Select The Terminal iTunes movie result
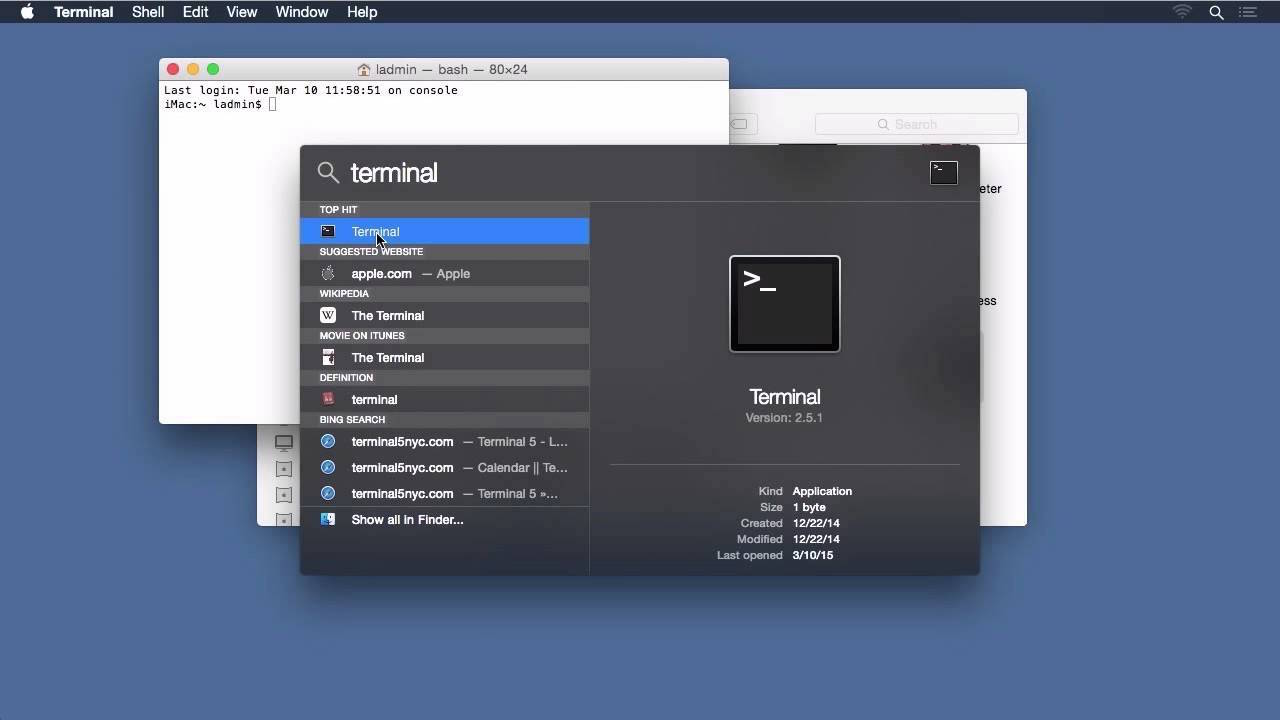 click(445, 357)
